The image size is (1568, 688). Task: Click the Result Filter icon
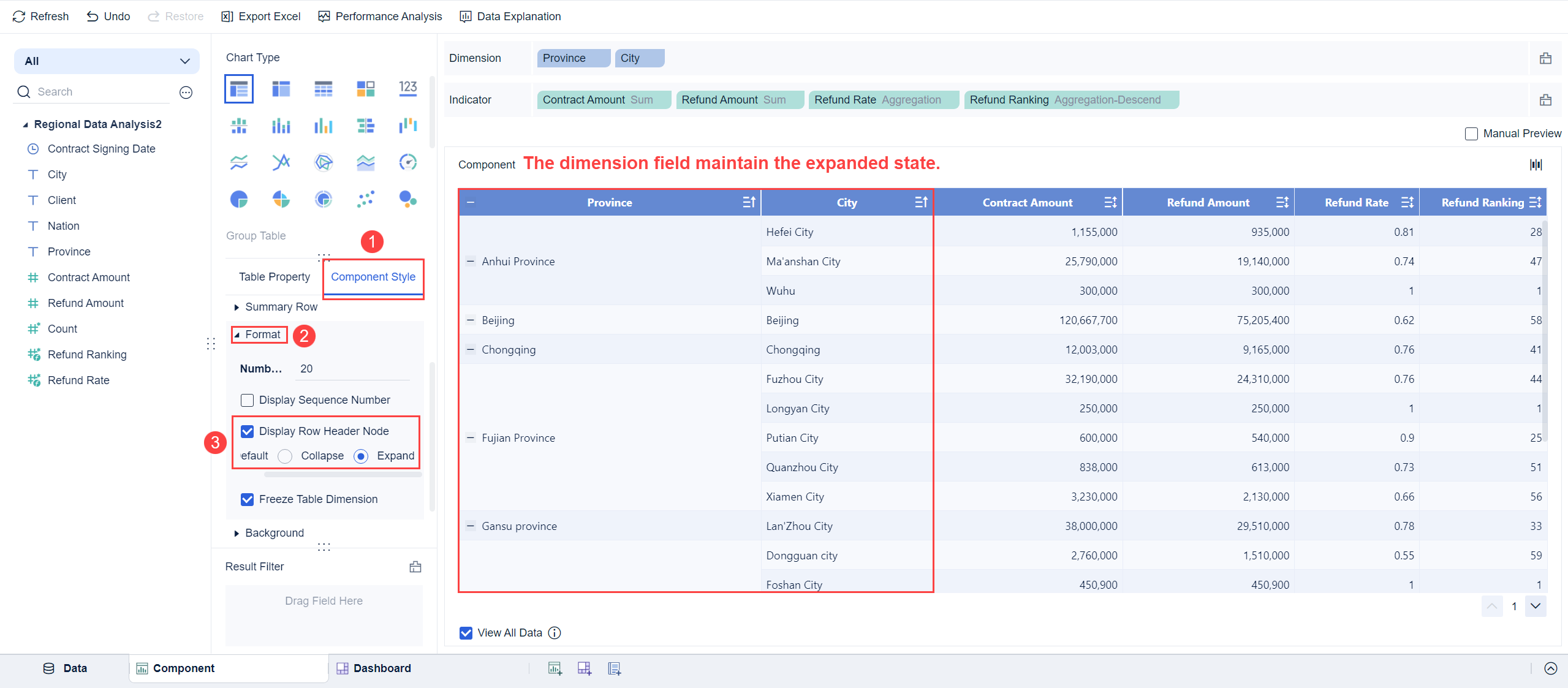(x=415, y=567)
